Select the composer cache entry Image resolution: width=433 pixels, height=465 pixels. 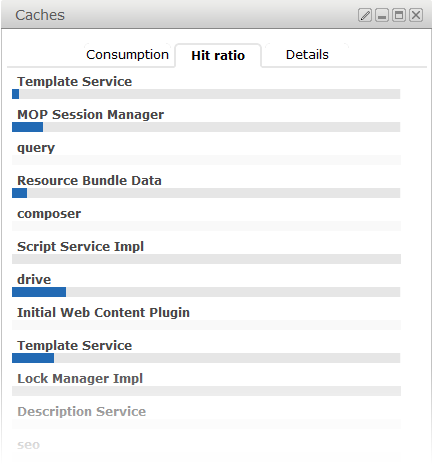coord(49,214)
